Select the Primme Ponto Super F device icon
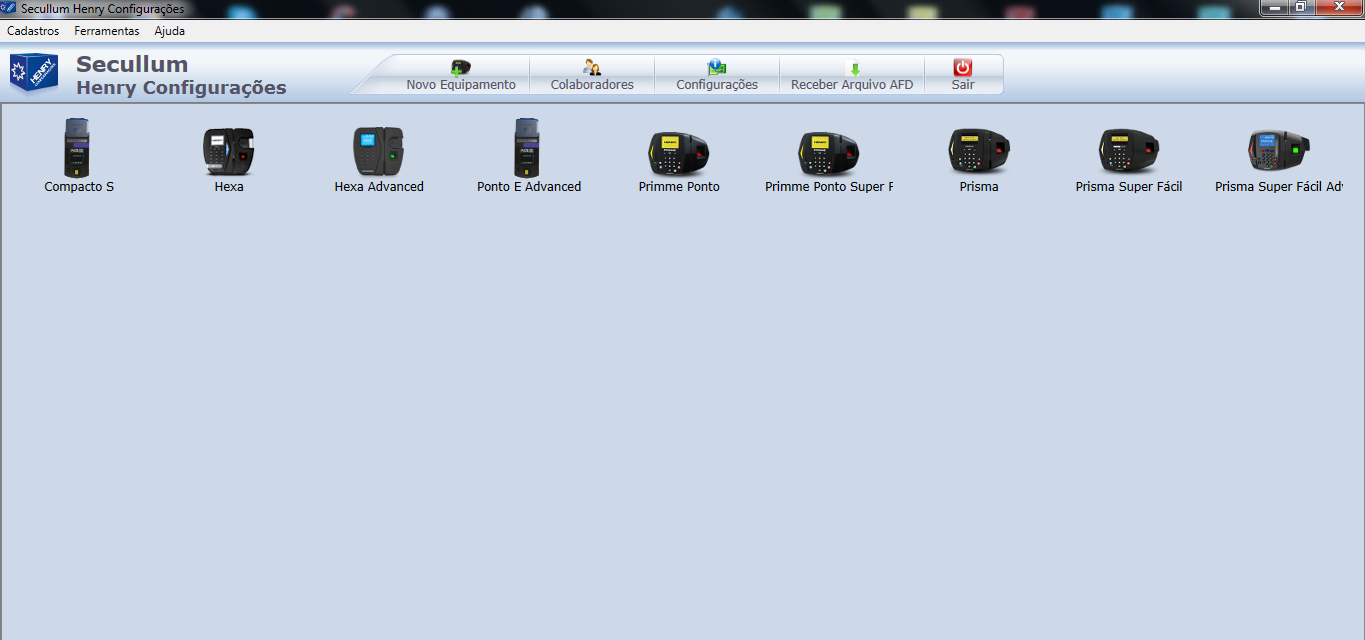 point(828,153)
